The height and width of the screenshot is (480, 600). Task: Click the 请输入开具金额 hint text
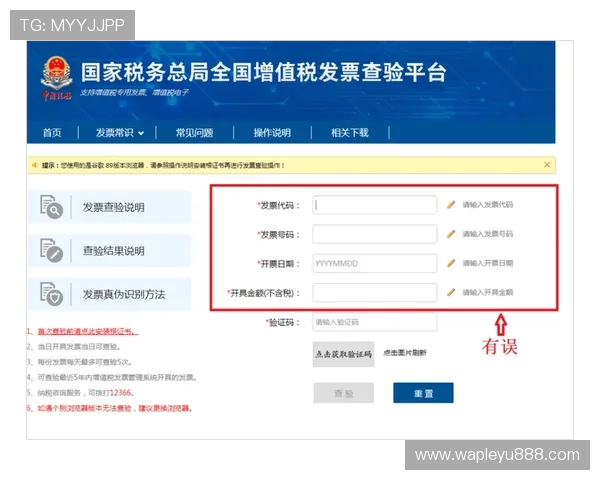(488, 292)
